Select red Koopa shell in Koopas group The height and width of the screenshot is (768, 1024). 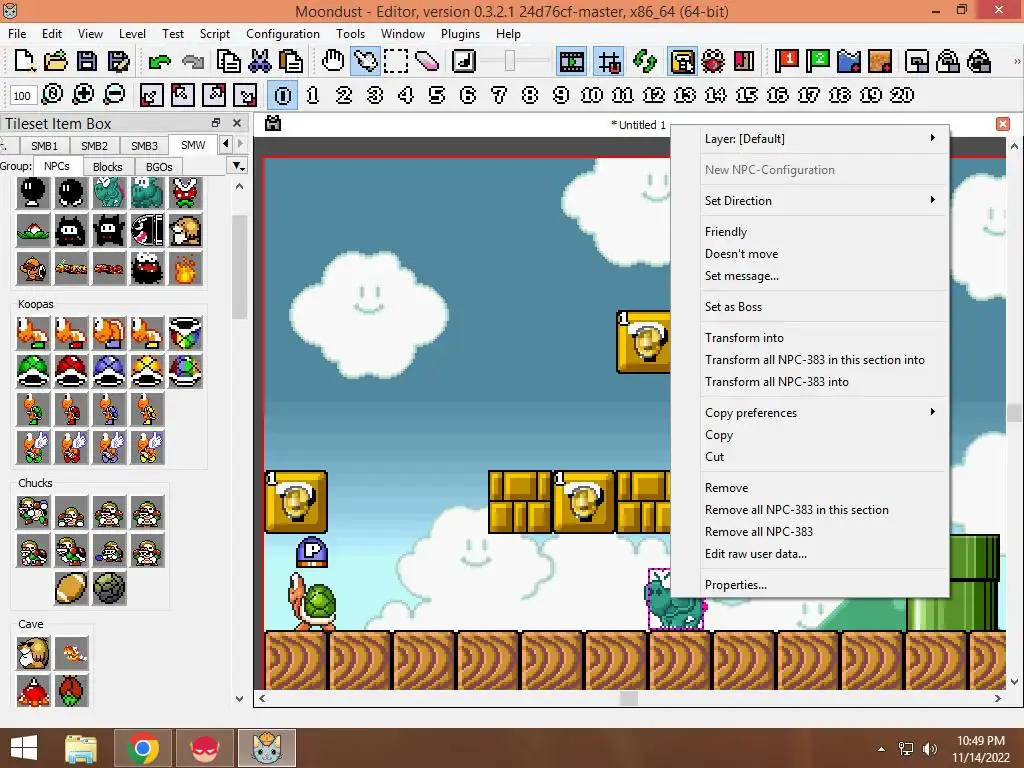(71, 371)
